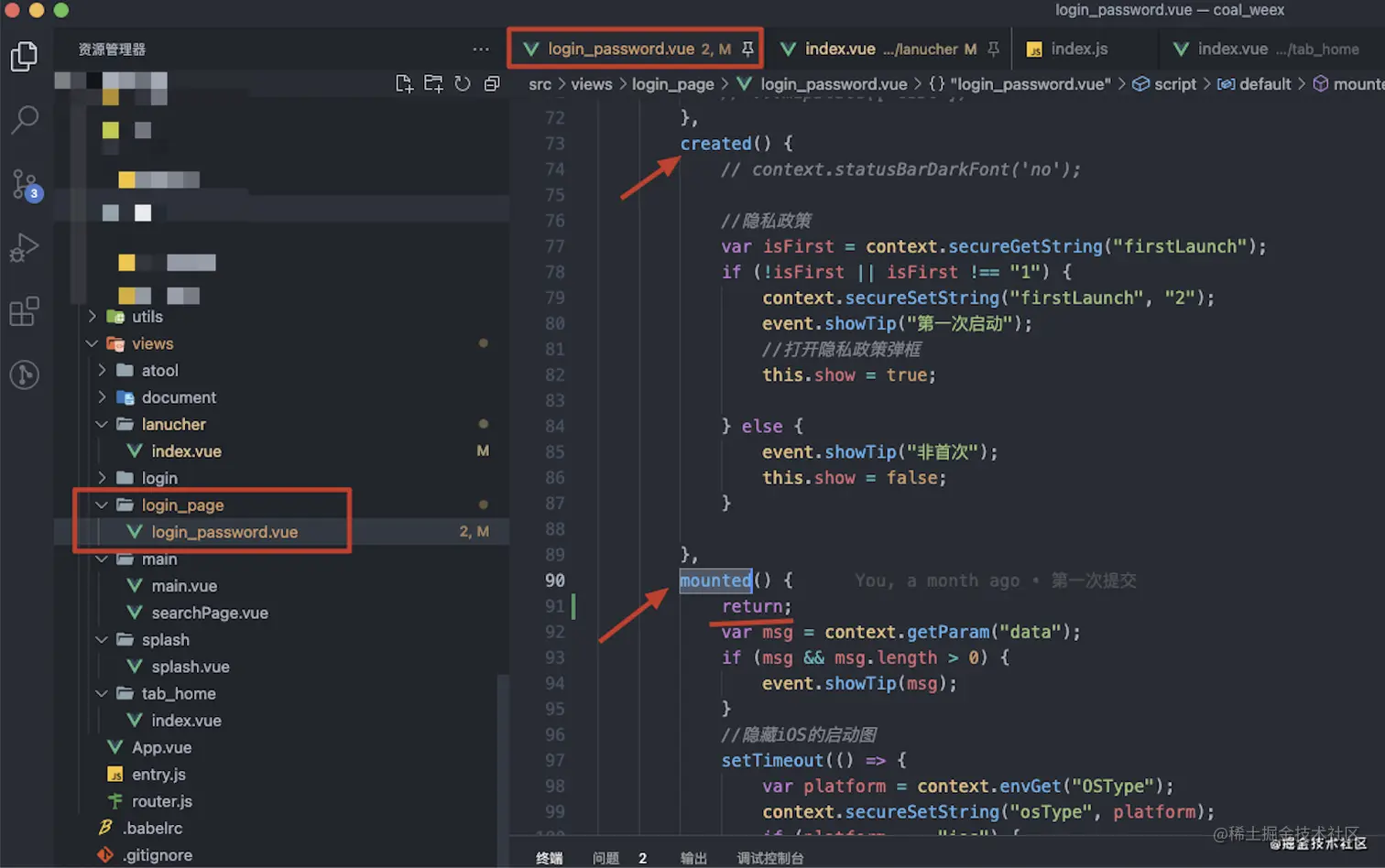This screenshot has width=1385, height=868.
Task: Open the Run and Debug view
Action: coord(24,248)
